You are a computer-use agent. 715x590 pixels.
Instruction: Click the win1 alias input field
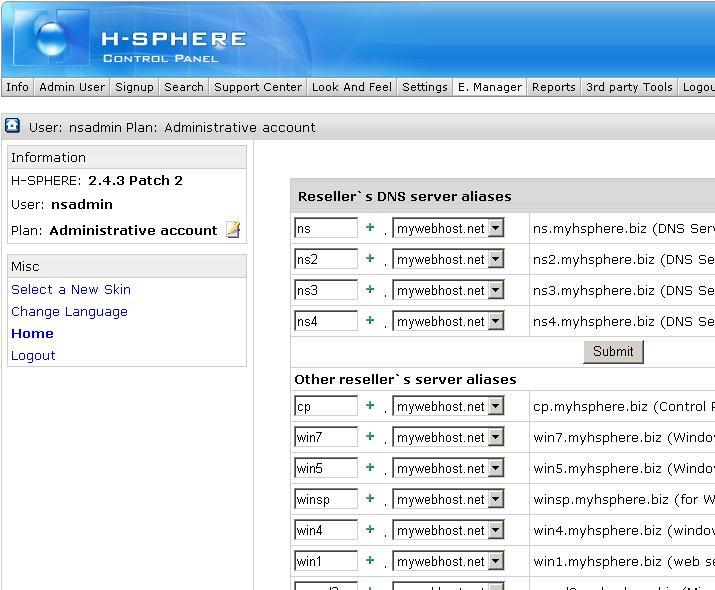tap(326, 560)
